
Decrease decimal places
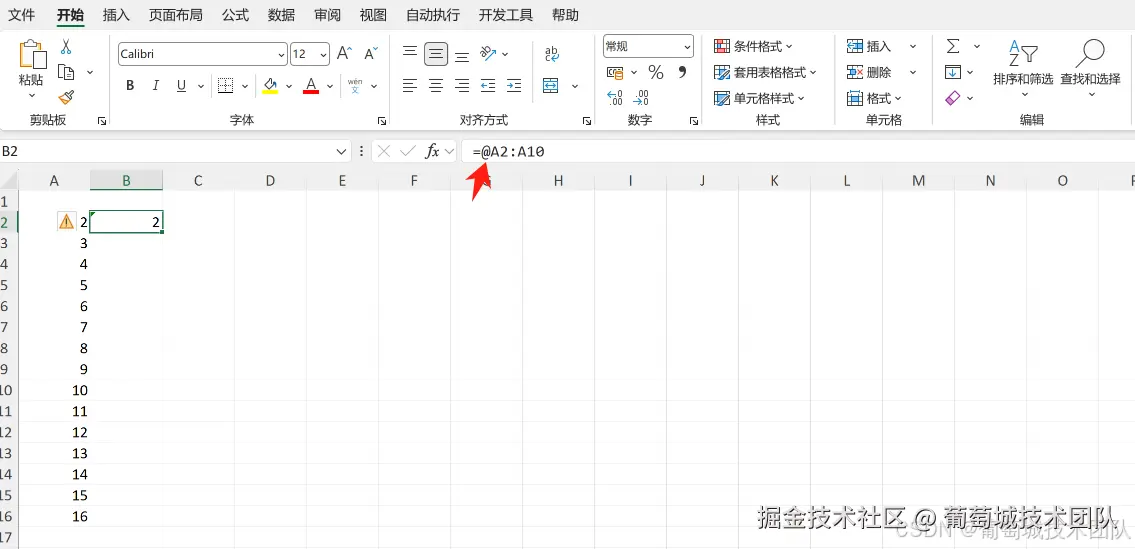(641, 98)
